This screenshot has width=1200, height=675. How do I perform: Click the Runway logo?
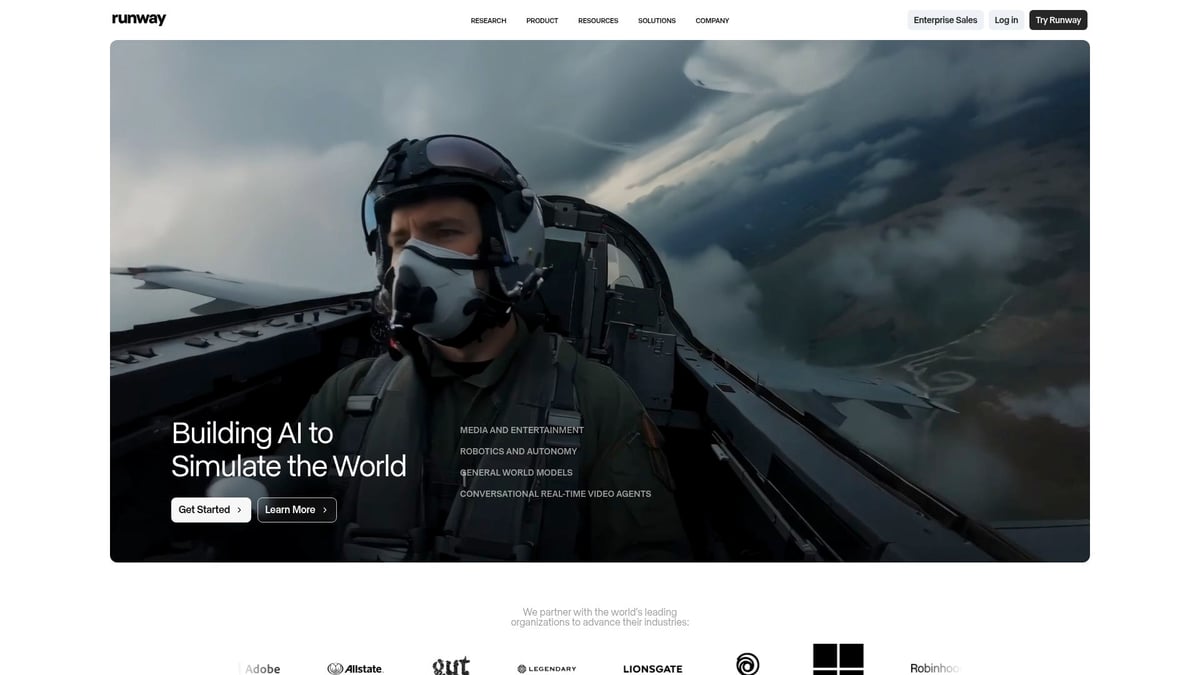click(137, 18)
